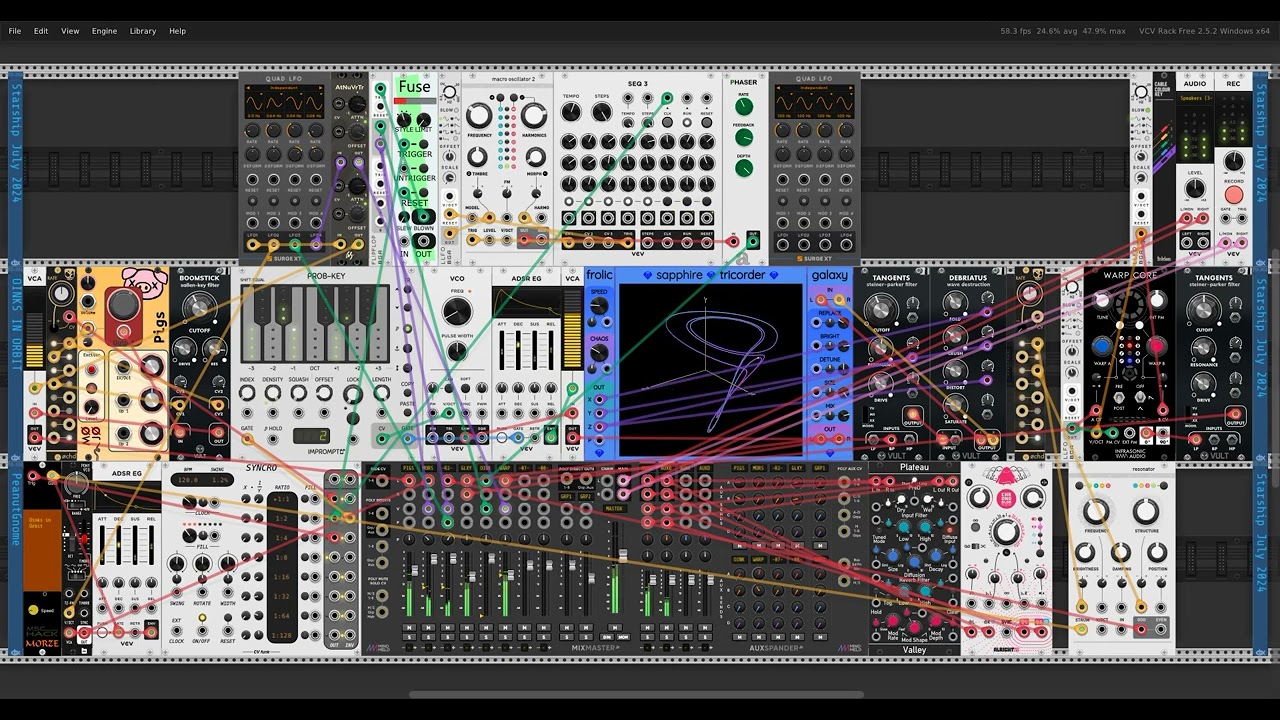Click the bottom horizontal scrollbar

click(x=638, y=695)
